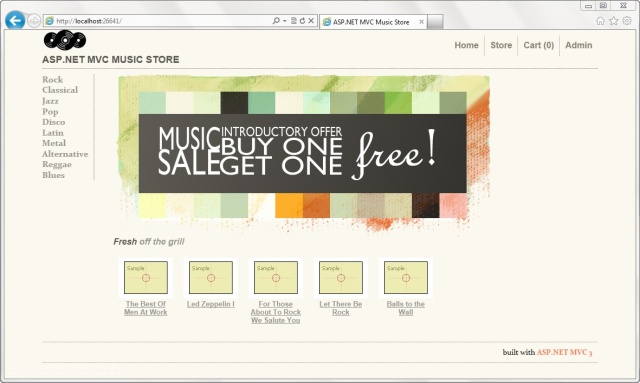This screenshot has width=640, height=383.
Task: Open a new blank browser tab
Action: coord(435,22)
